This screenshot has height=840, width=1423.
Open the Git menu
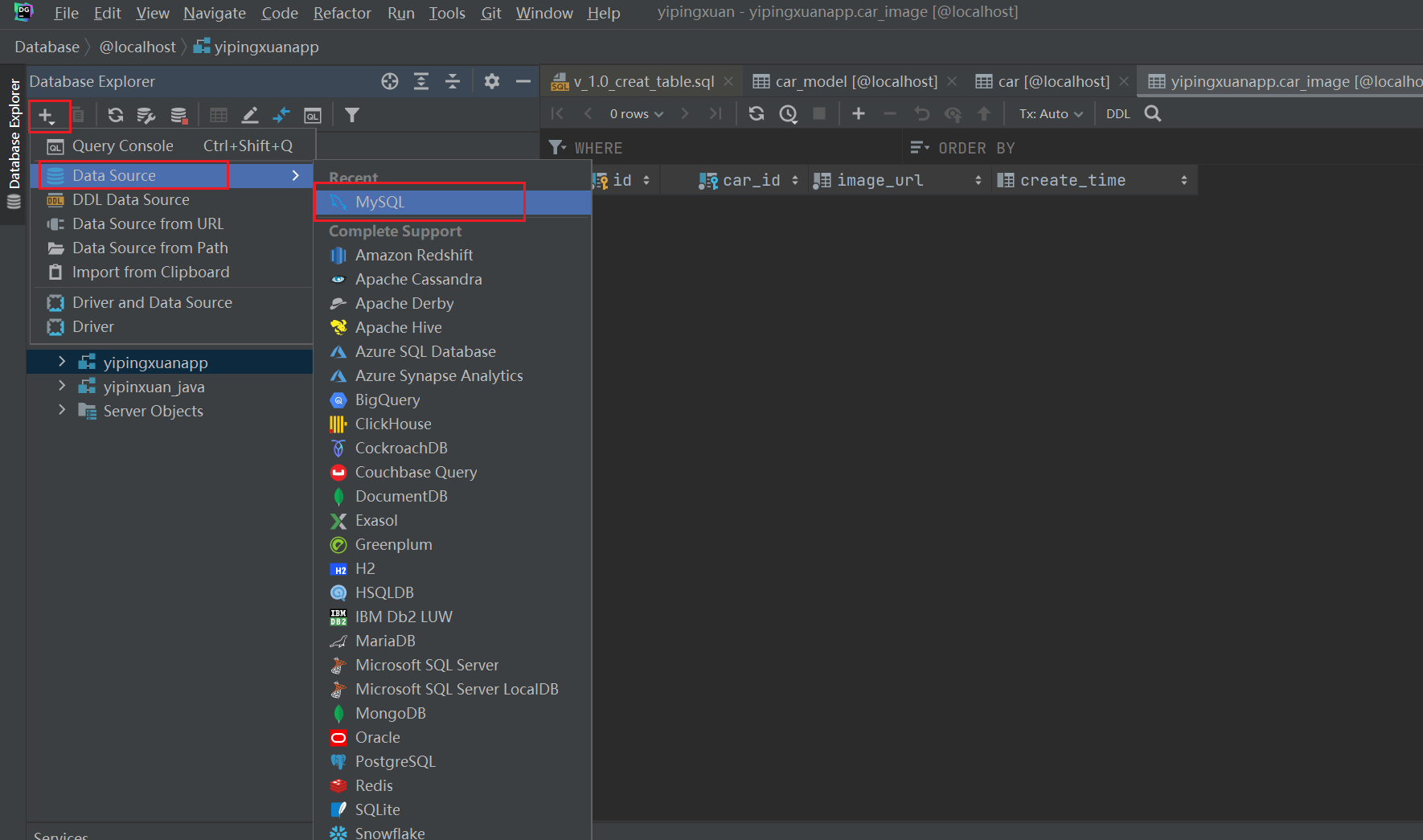point(491,13)
